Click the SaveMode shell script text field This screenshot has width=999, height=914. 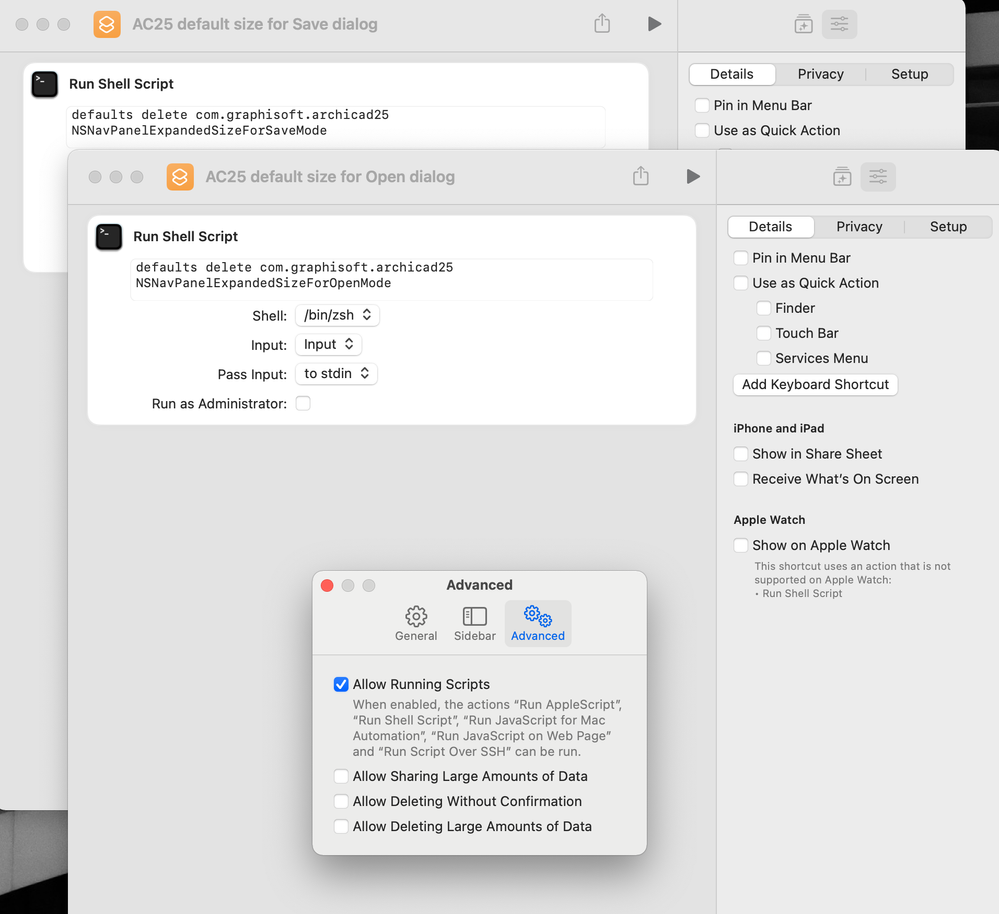pos(336,126)
